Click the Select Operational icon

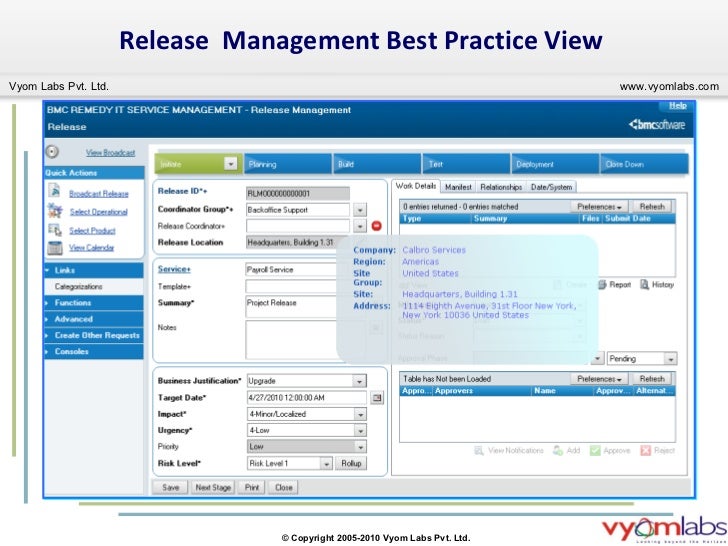[x=55, y=211]
